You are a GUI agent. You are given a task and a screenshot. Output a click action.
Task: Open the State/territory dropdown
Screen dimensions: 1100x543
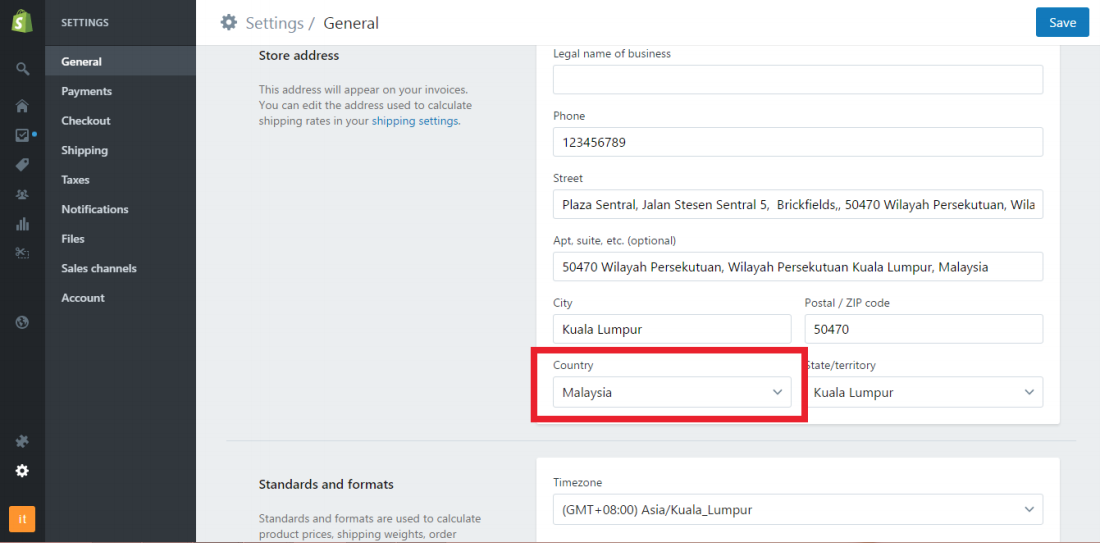coord(924,392)
